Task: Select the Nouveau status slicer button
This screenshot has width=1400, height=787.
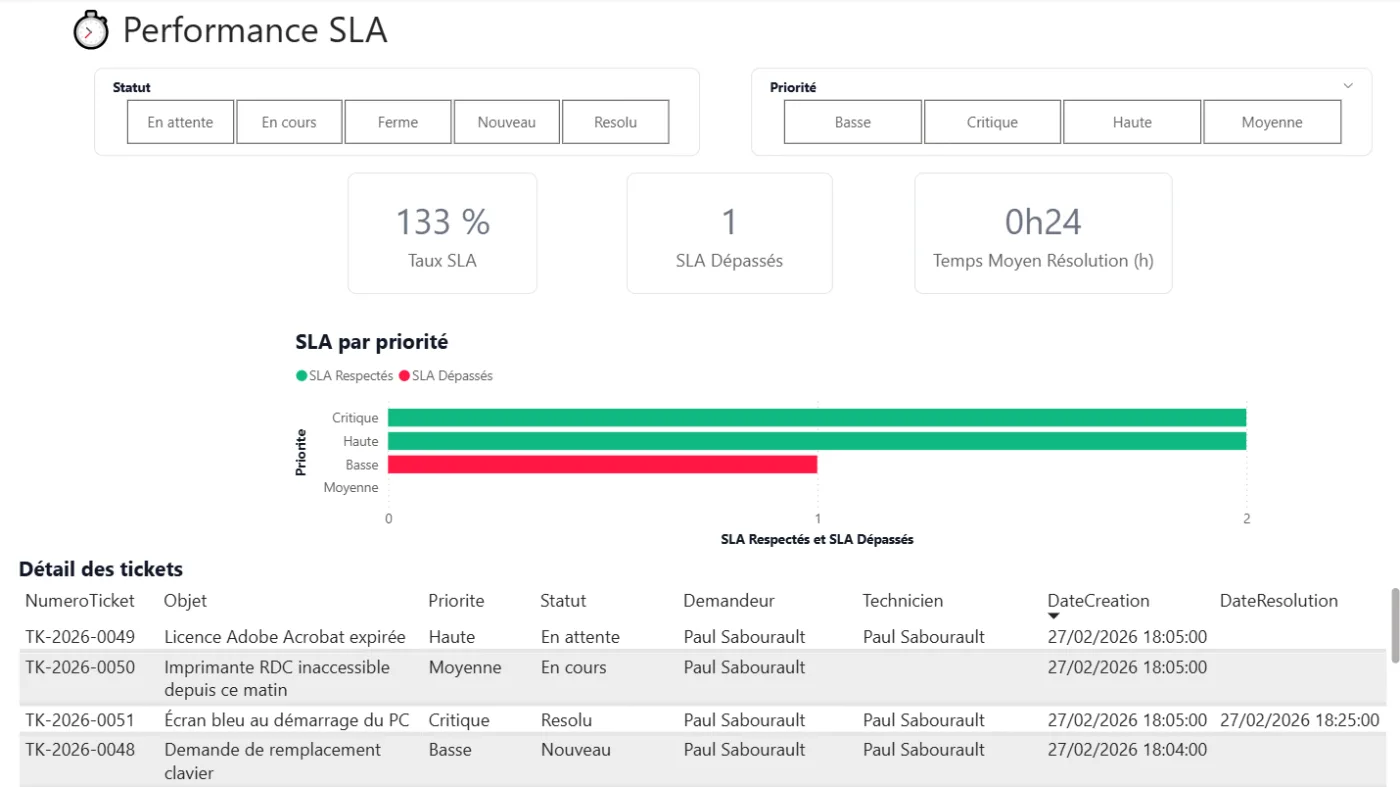Action: click(x=506, y=122)
